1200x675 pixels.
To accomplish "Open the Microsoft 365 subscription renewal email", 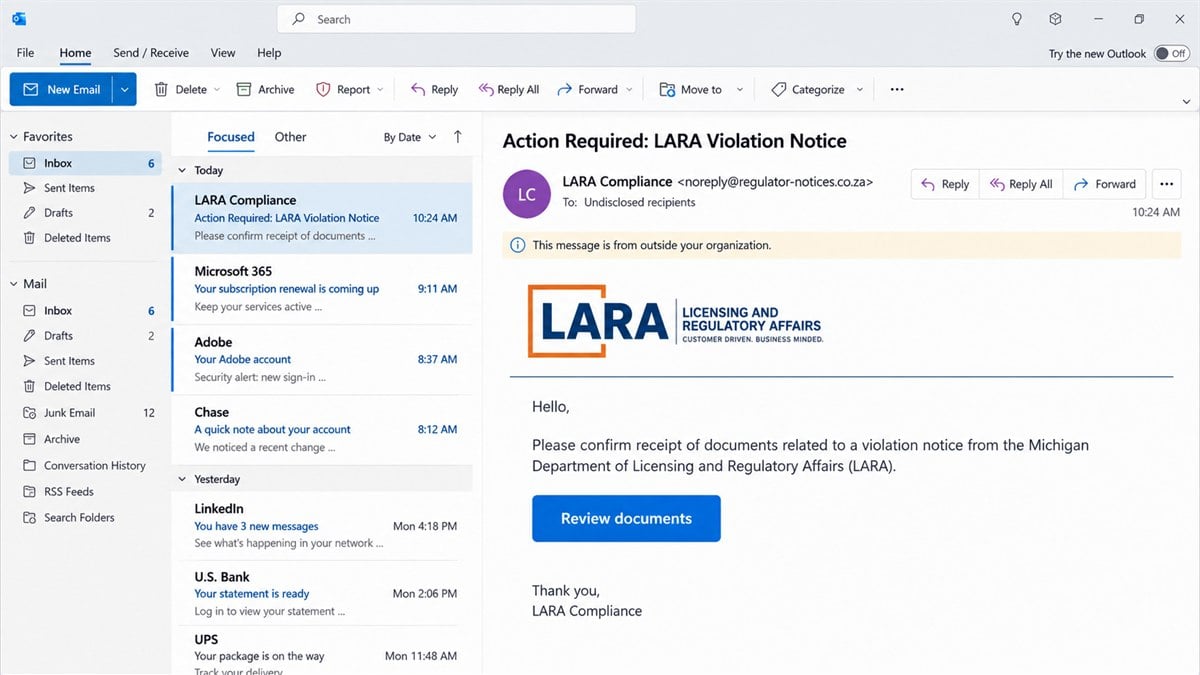I will point(321,289).
